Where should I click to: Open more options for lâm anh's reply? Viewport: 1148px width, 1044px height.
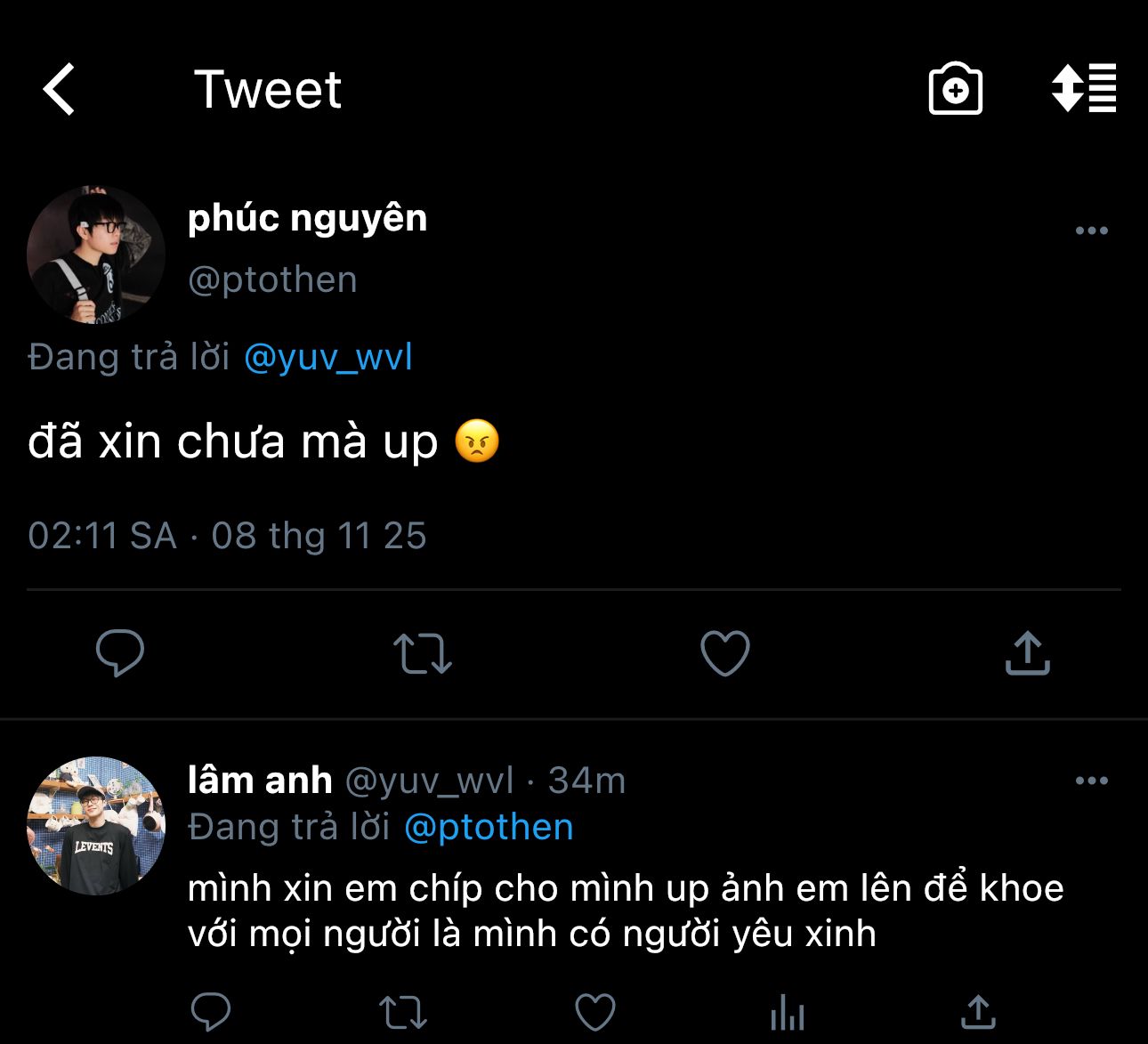coord(1091,781)
